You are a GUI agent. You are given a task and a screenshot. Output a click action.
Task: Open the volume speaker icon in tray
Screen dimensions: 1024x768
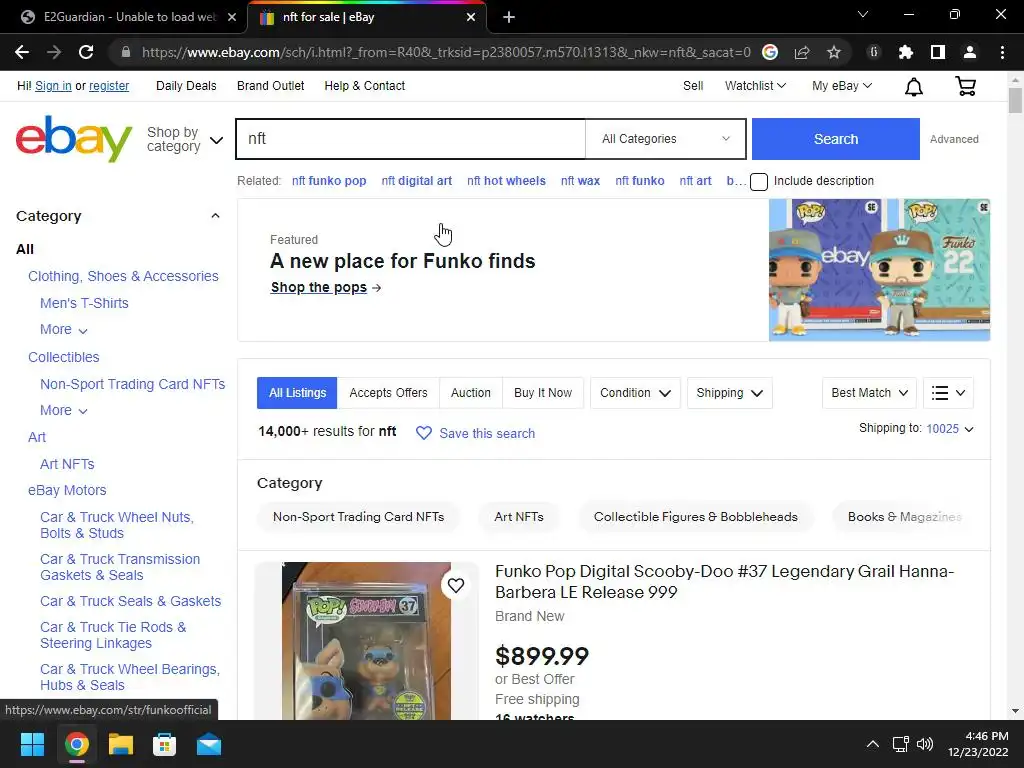(x=925, y=744)
